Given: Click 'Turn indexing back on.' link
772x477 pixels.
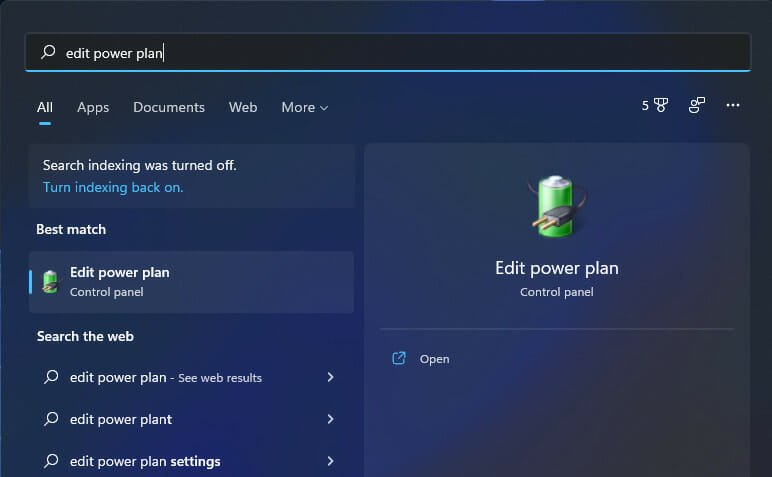Looking at the screenshot, I should point(113,187).
